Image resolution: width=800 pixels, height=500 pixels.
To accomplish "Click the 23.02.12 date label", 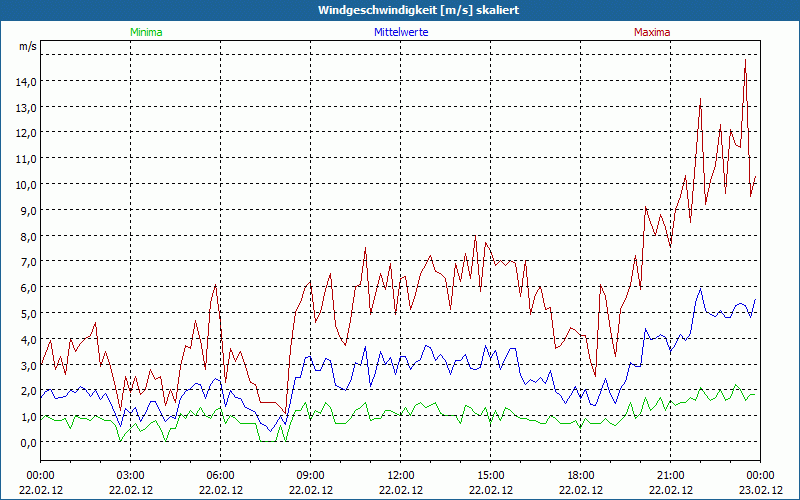I will point(760,490).
